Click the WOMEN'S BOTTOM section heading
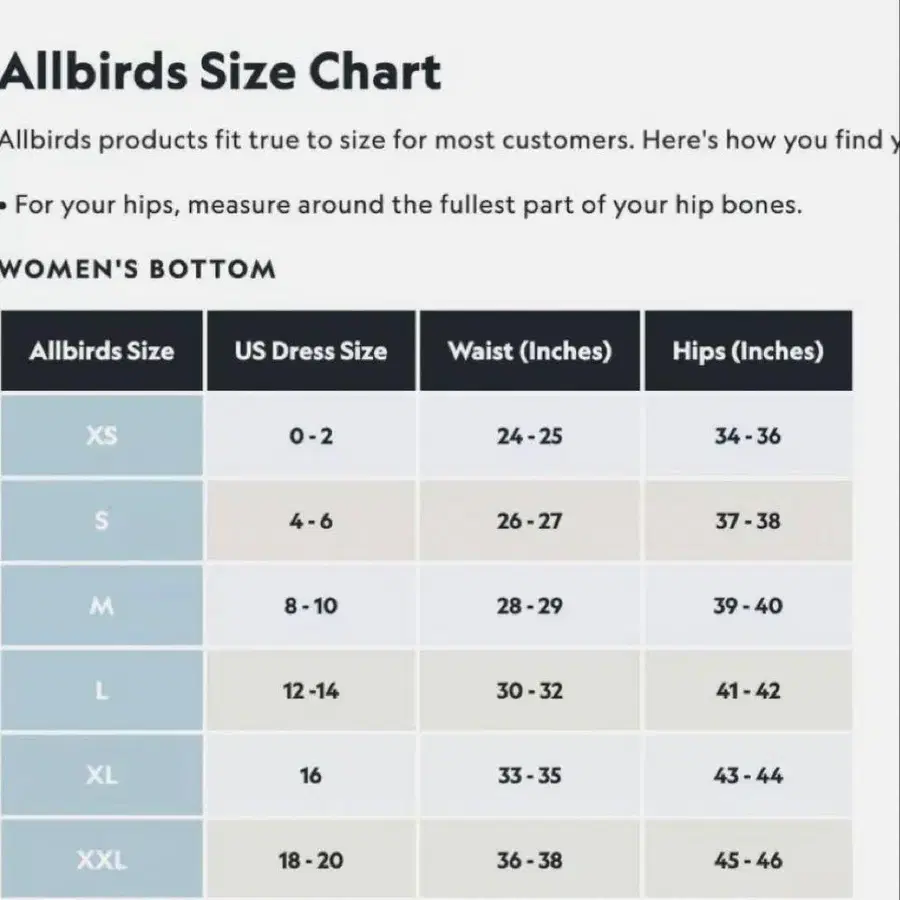The width and height of the screenshot is (900, 900). pos(138,269)
